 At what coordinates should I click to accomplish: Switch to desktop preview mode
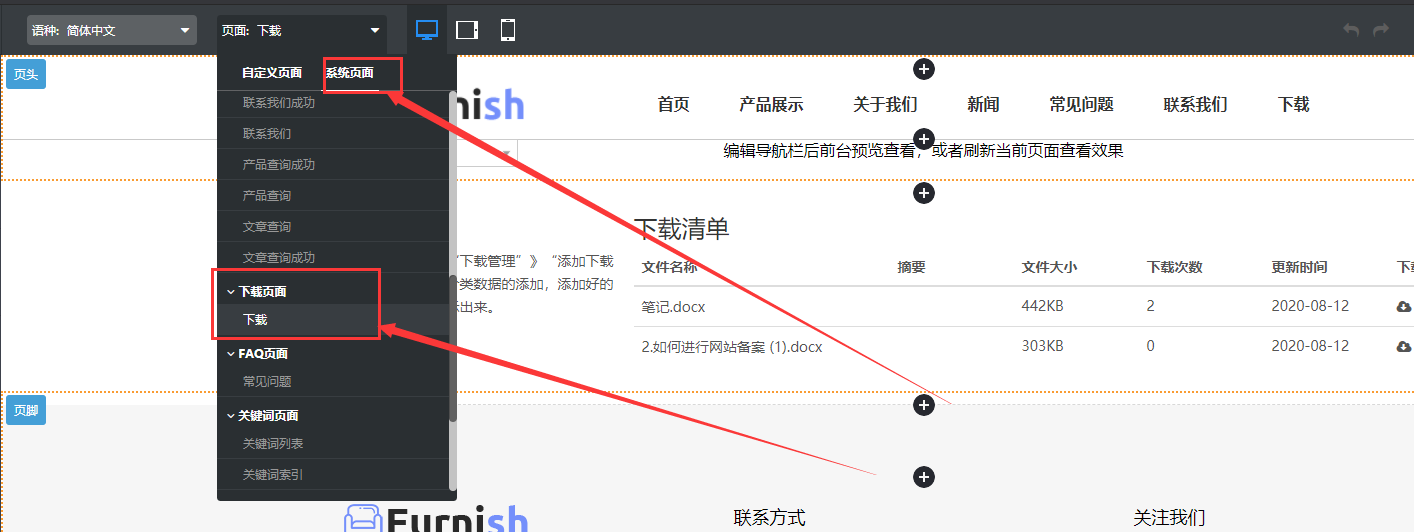click(x=427, y=30)
